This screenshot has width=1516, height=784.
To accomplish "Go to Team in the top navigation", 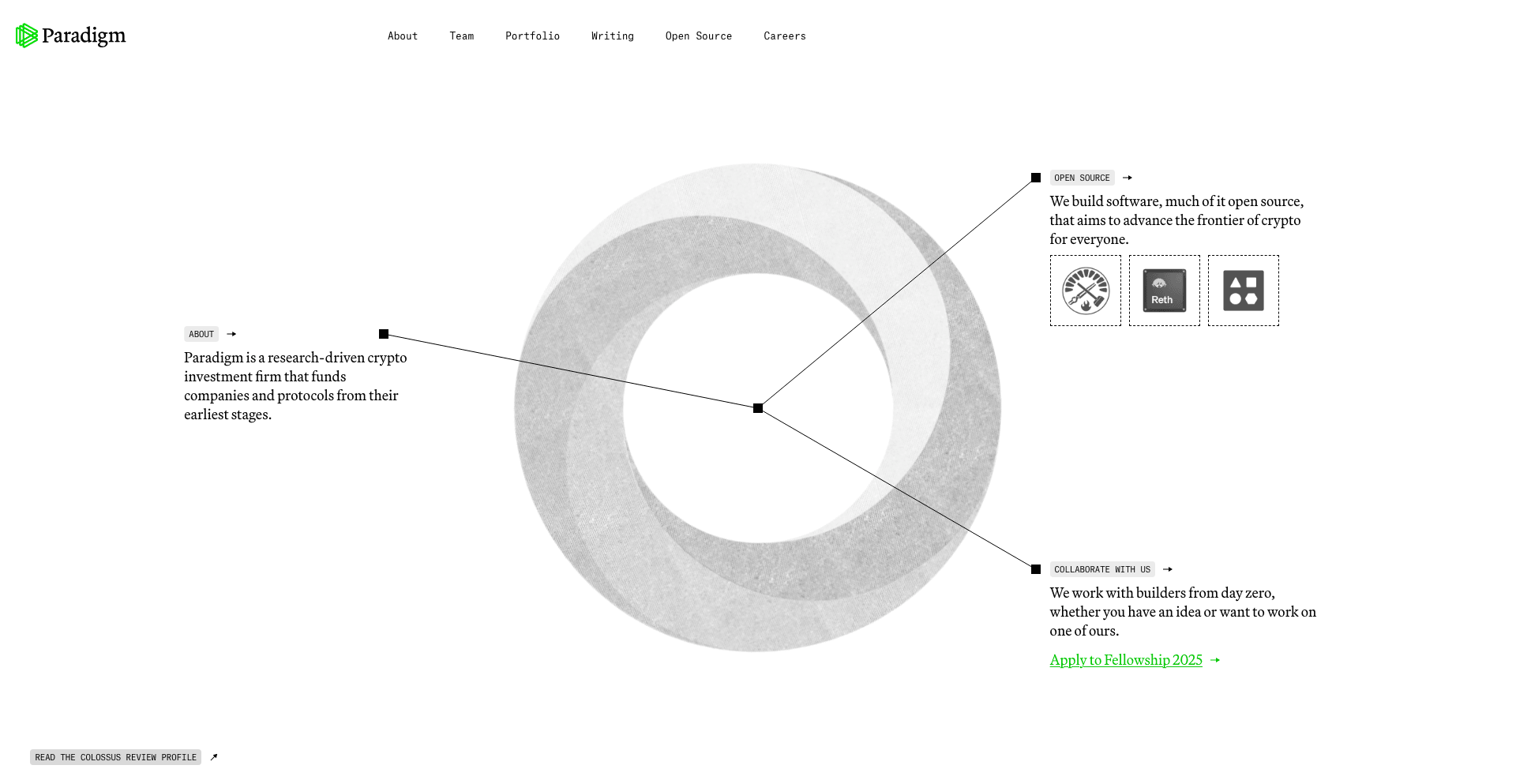I will (x=462, y=36).
